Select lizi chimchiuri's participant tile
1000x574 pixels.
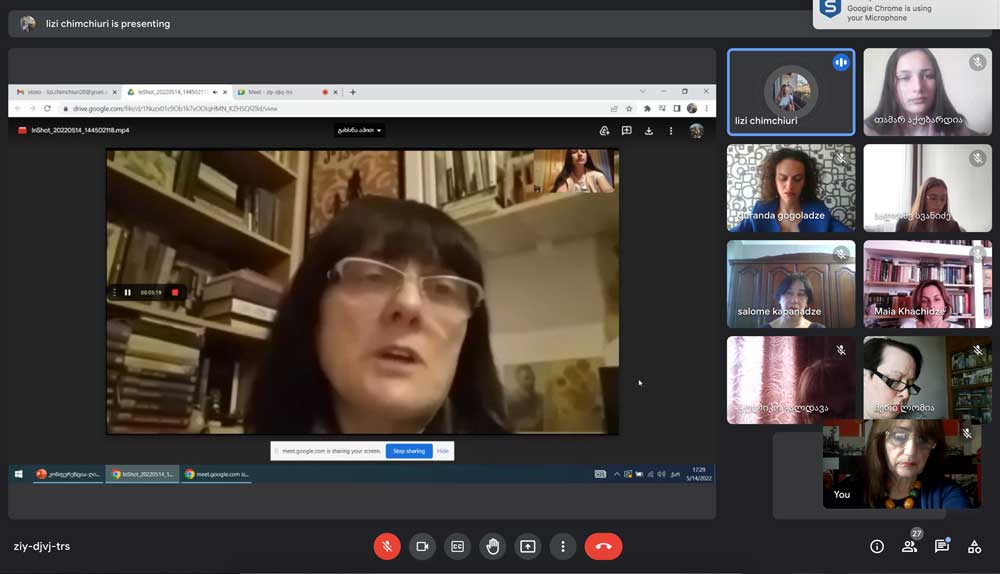click(790, 92)
